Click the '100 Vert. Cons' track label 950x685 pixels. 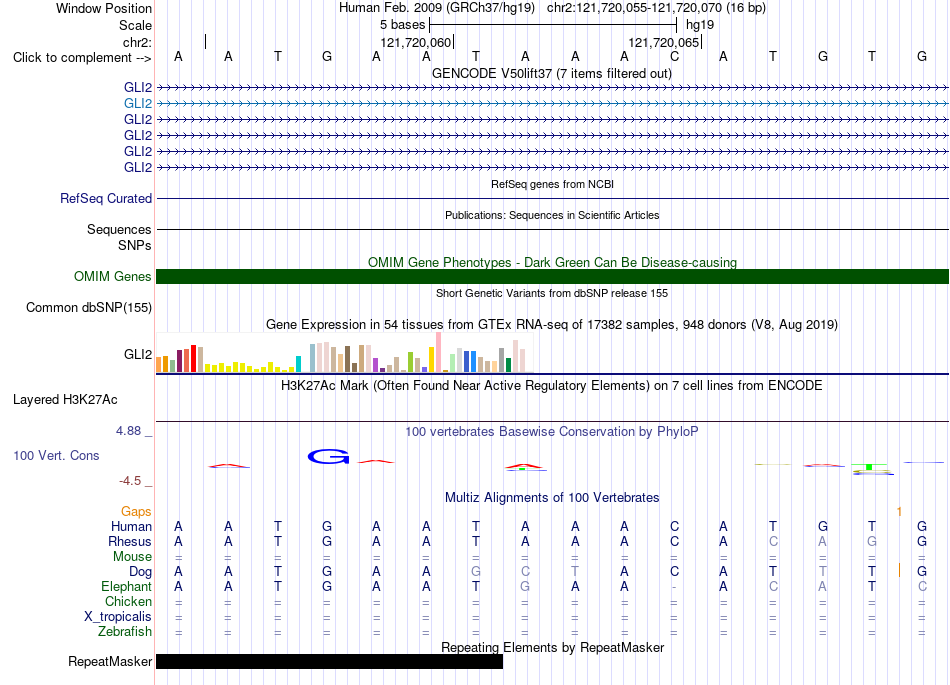[x=56, y=455]
